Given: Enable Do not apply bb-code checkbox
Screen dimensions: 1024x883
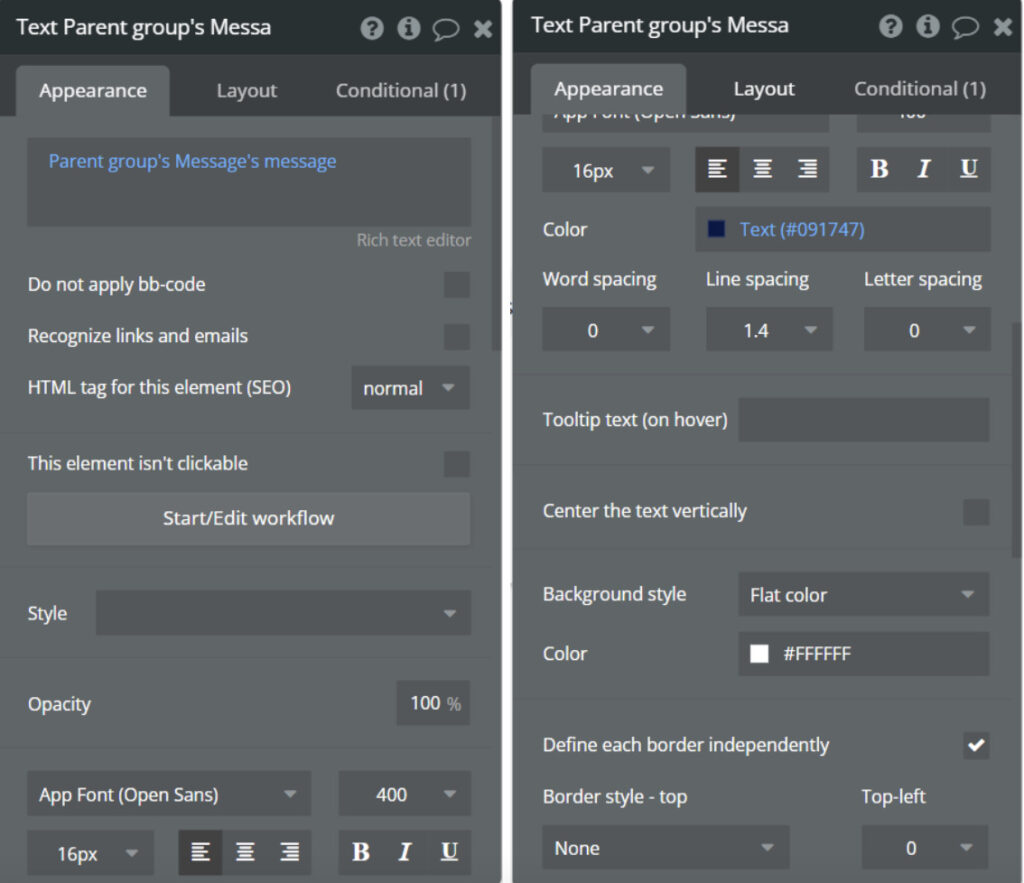Looking at the screenshot, I should click(457, 285).
